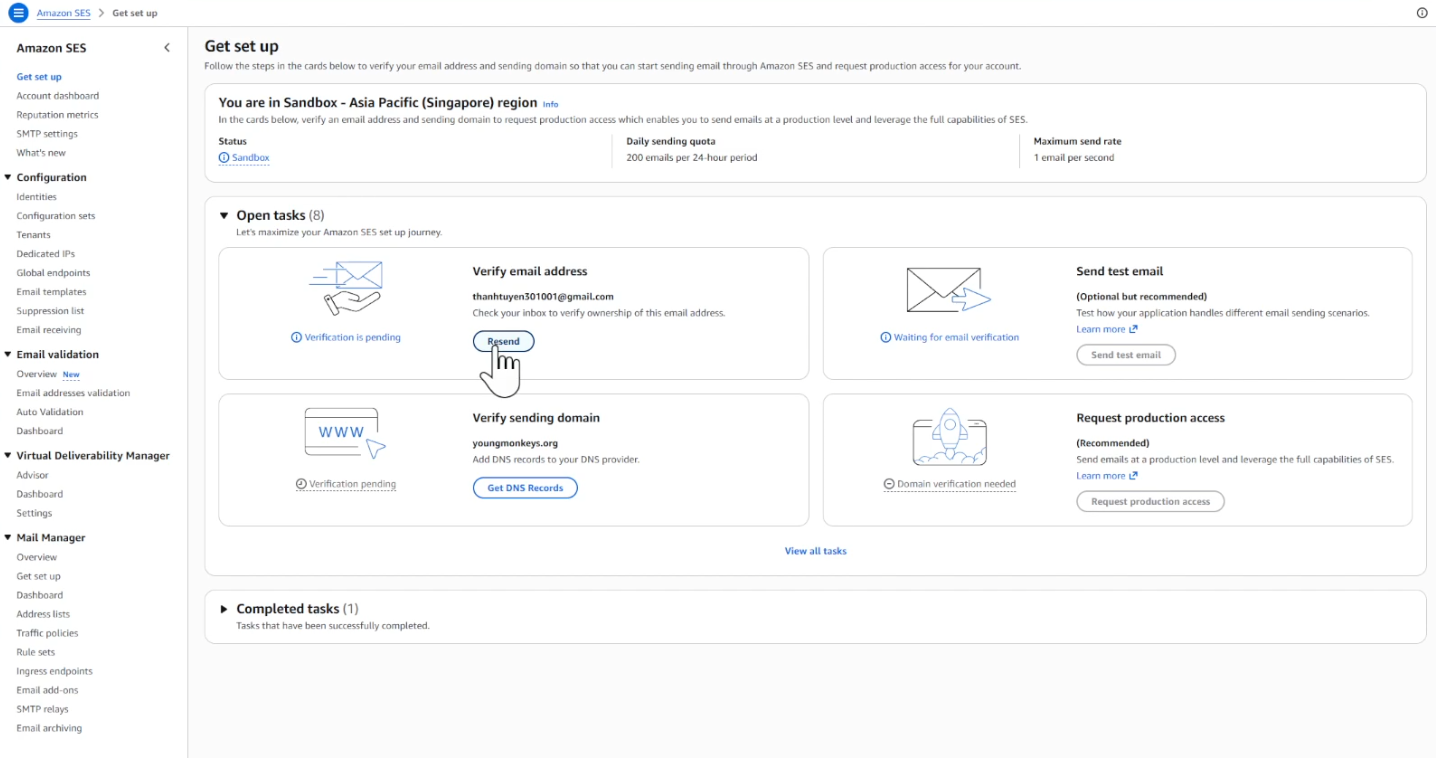The width and height of the screenshot is (1436, 758).
Task: Collapse the Amazon SES sidebar chevron
Action: 167,48
